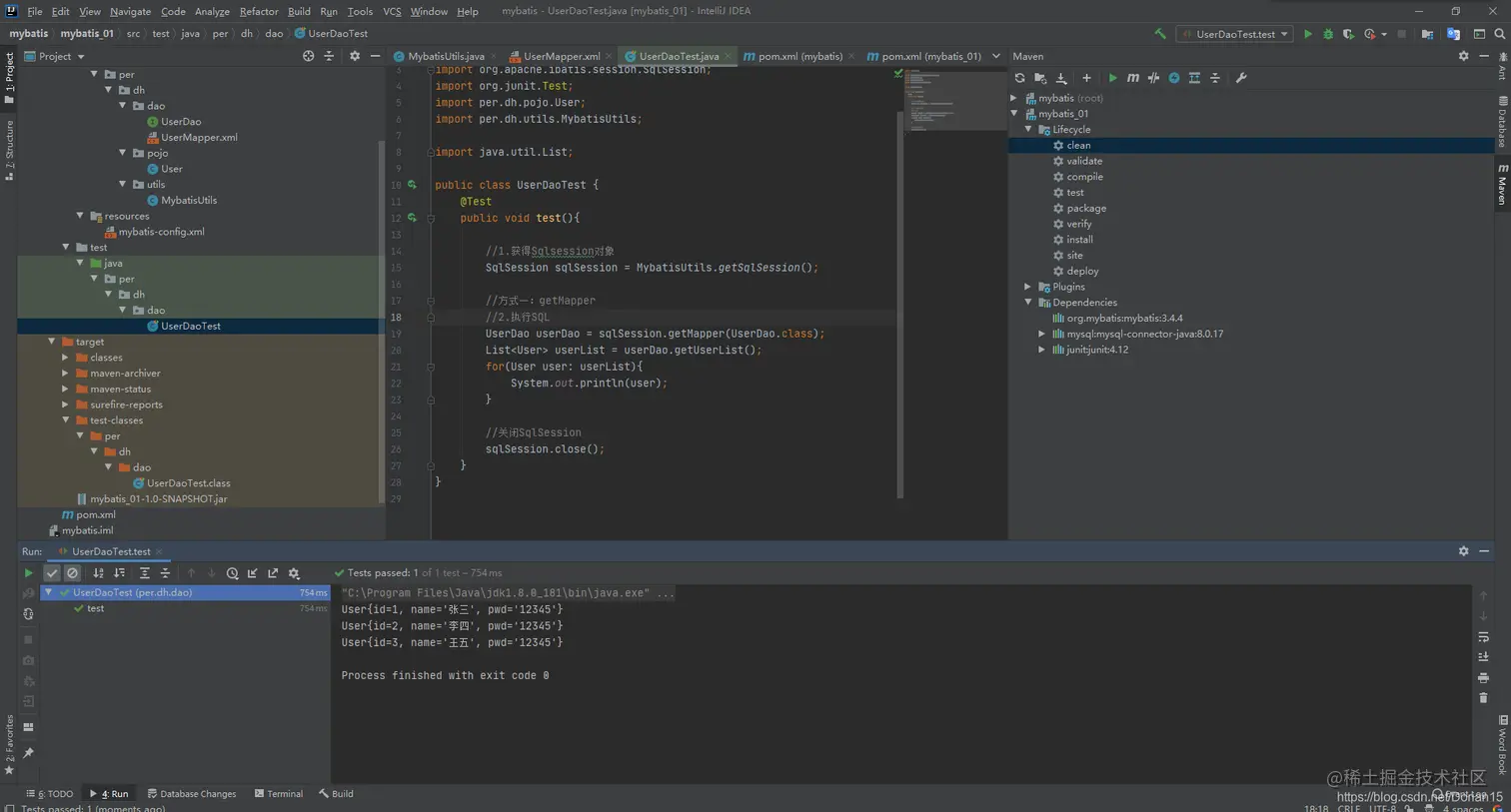This screenshot has width=1511, height=812.
Task: Toggle Offline Mode in Maven toolbar
Action: (1153, 78)
